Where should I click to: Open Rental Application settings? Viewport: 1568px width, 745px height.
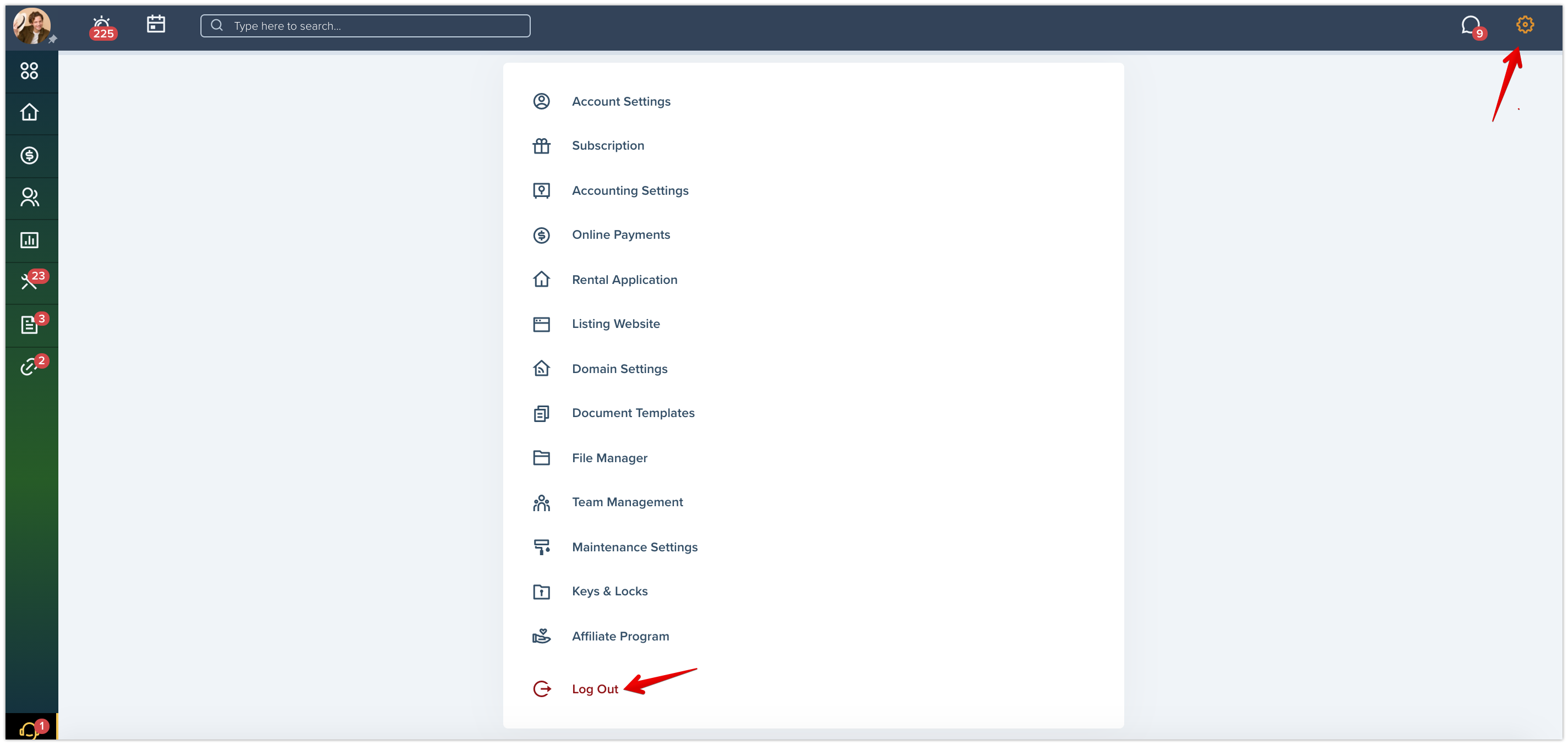point(624,280)
